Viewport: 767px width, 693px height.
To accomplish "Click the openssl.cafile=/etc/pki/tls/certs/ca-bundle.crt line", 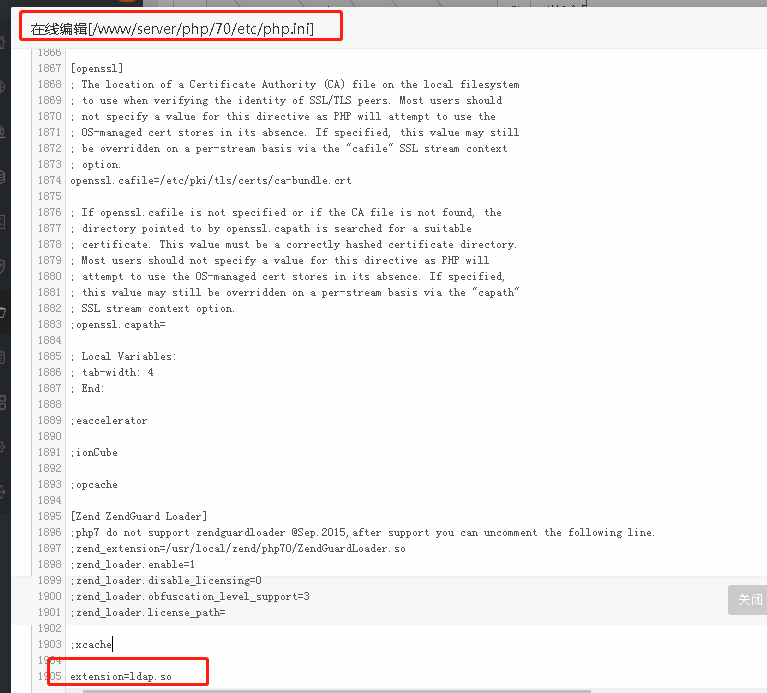I will coord(211,180).
